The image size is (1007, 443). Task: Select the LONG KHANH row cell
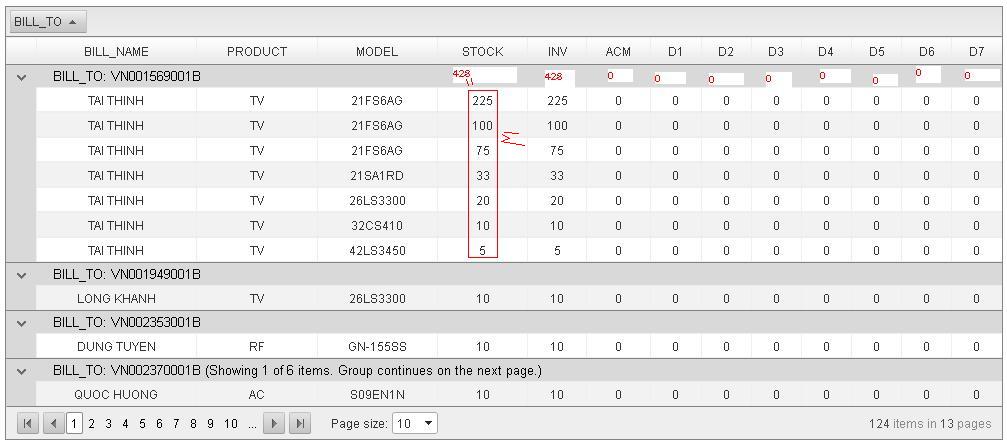click(x=116, y=299)
